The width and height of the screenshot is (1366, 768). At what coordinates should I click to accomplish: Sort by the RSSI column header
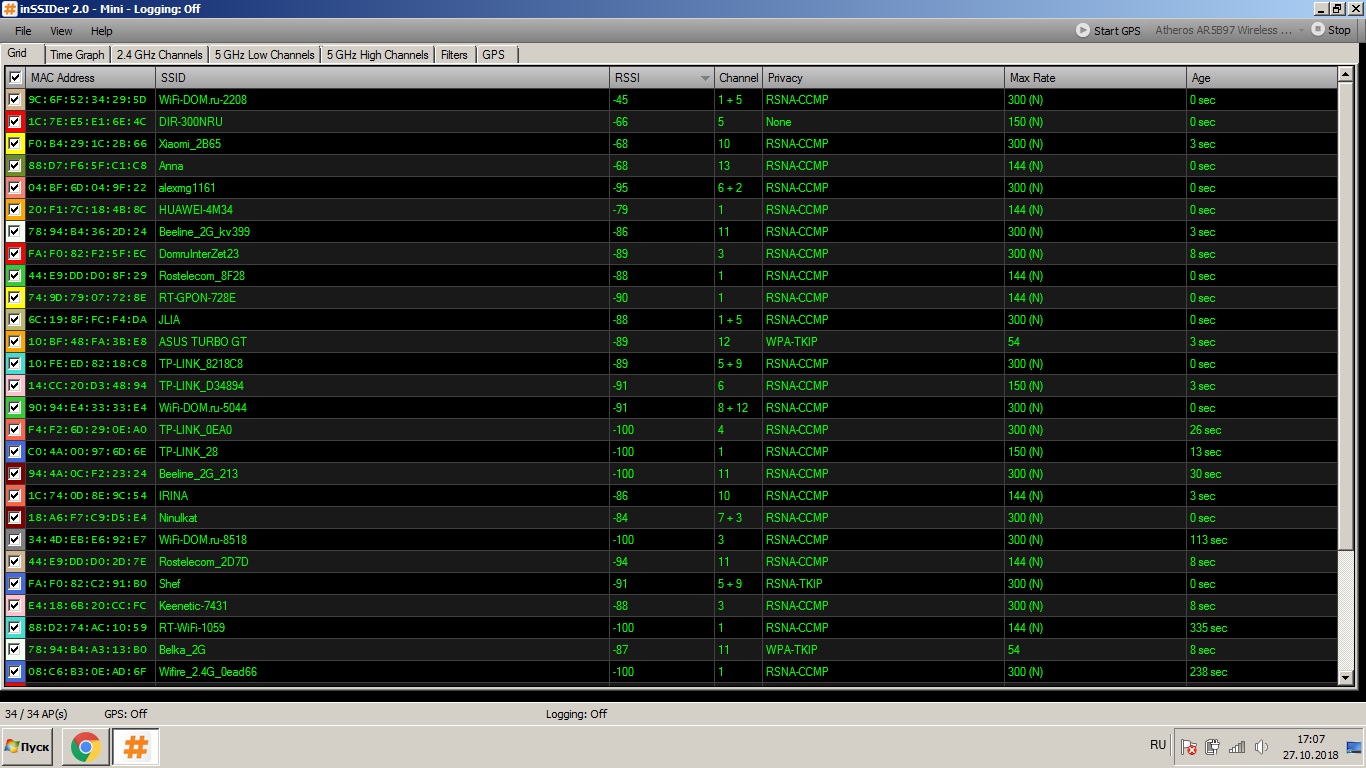point(660,77)
